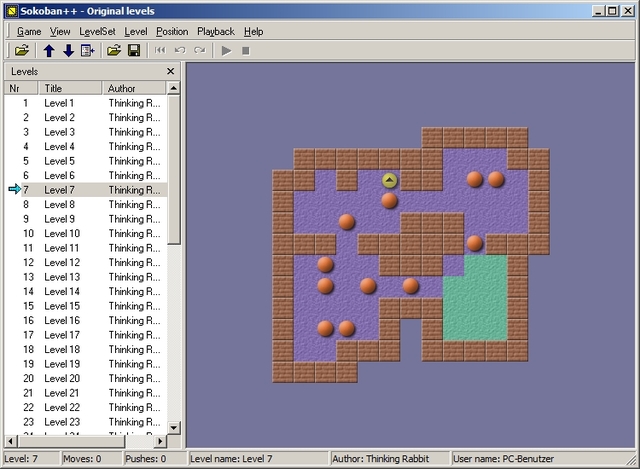Click the Sokoban++ title bar app icon

click(12, 11)
